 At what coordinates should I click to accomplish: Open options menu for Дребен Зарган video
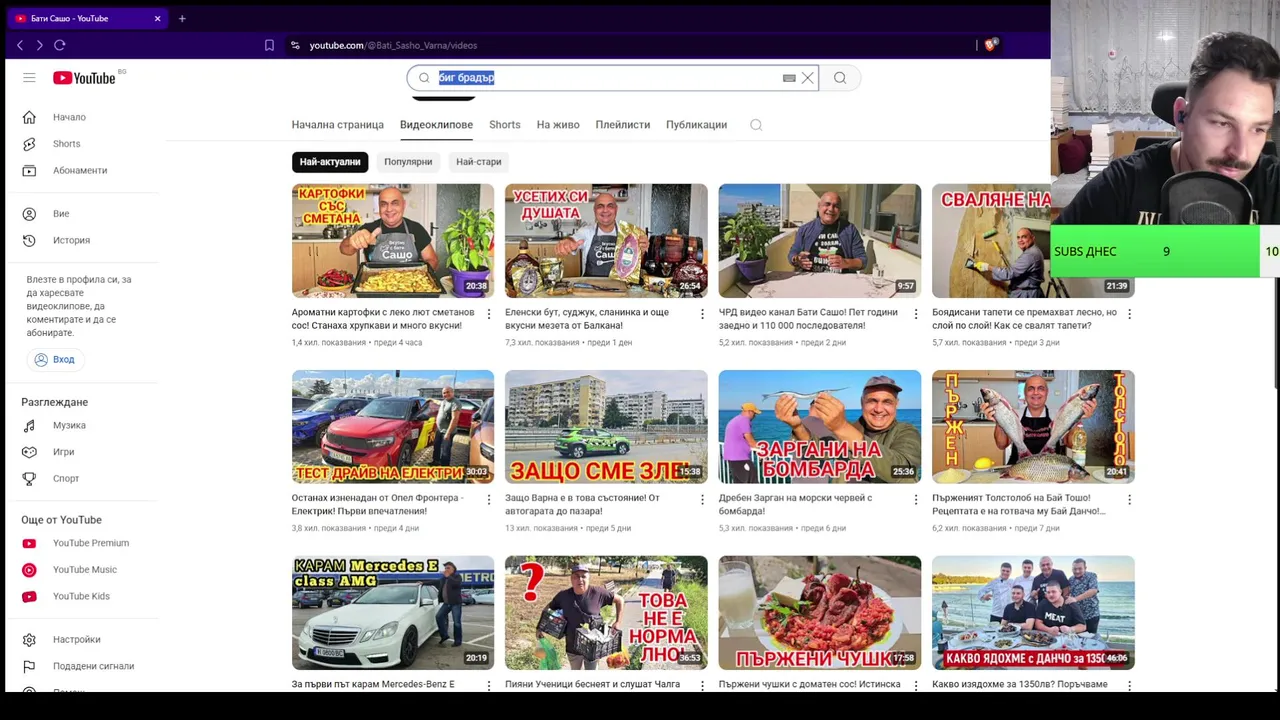(x=916, y=499)
